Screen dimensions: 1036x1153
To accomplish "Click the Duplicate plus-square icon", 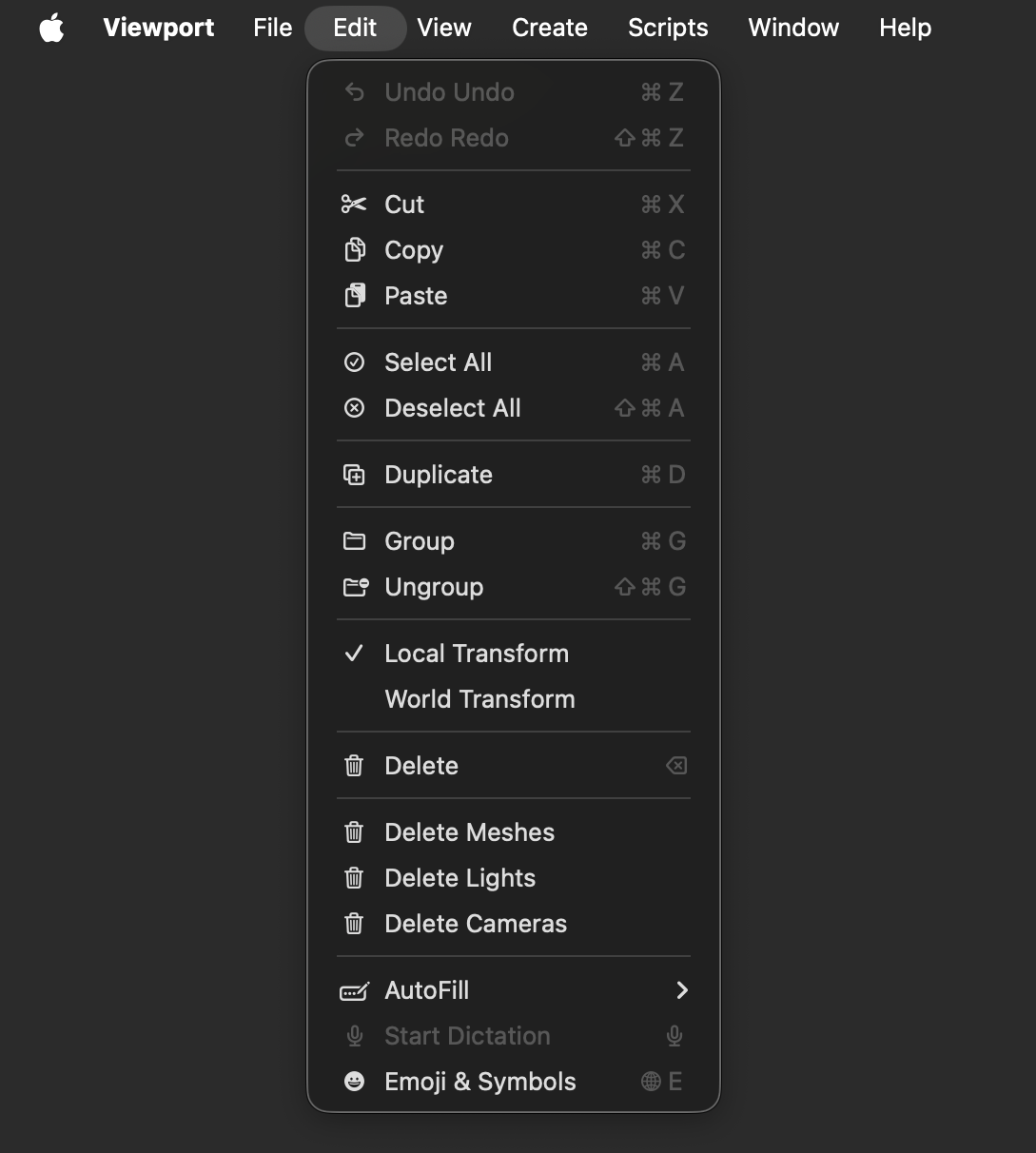I will tap(354, 475).
